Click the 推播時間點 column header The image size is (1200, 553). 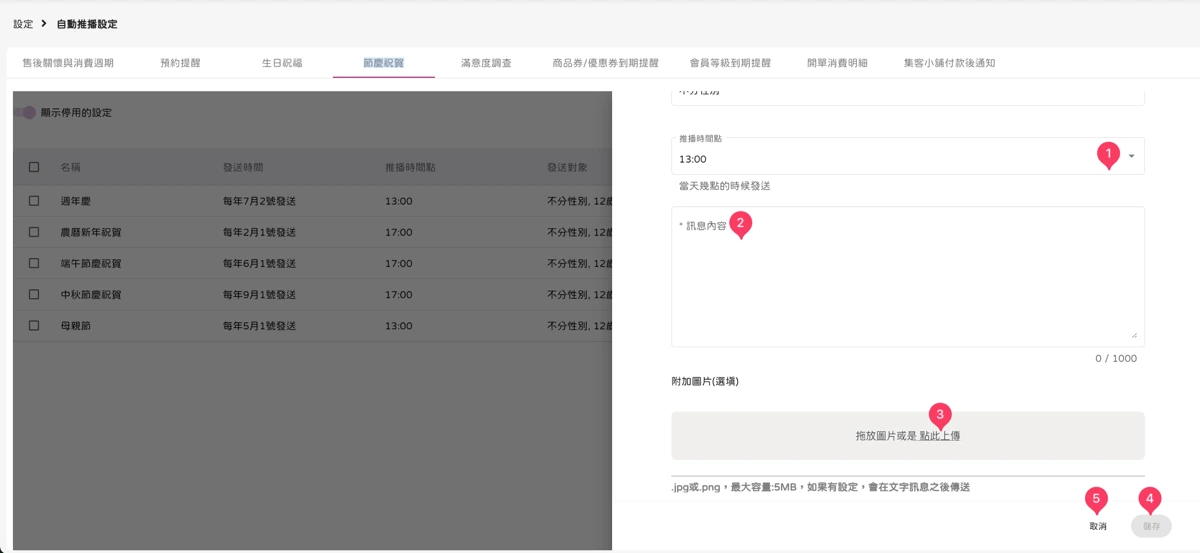410,167
